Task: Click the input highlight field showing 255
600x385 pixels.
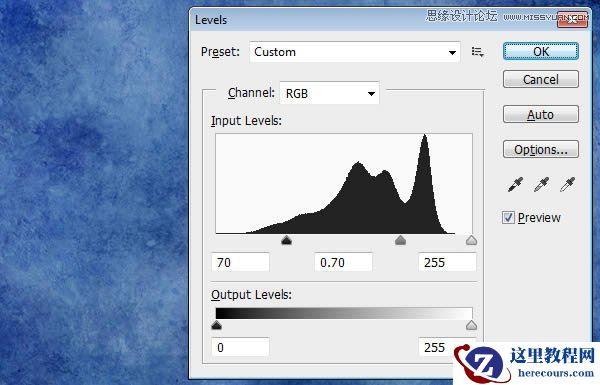Action: tap(447, 263)
